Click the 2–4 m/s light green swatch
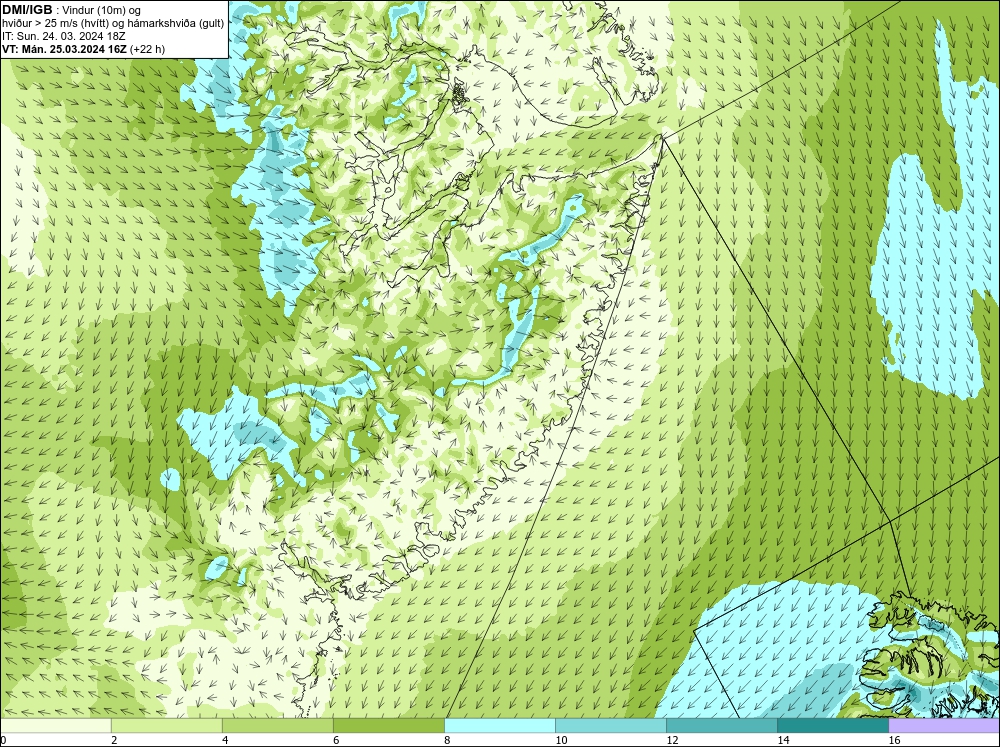This screenshot has width=1000, height=747. coord(166,725)
